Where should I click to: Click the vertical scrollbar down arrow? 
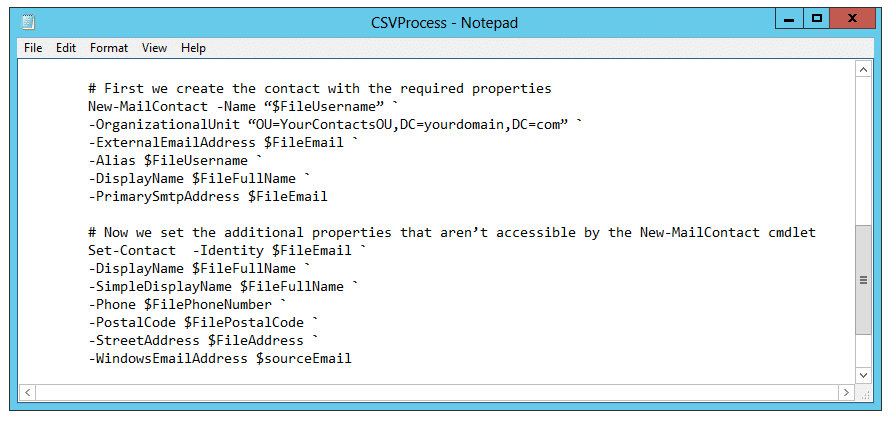click(x=864, y=373)
